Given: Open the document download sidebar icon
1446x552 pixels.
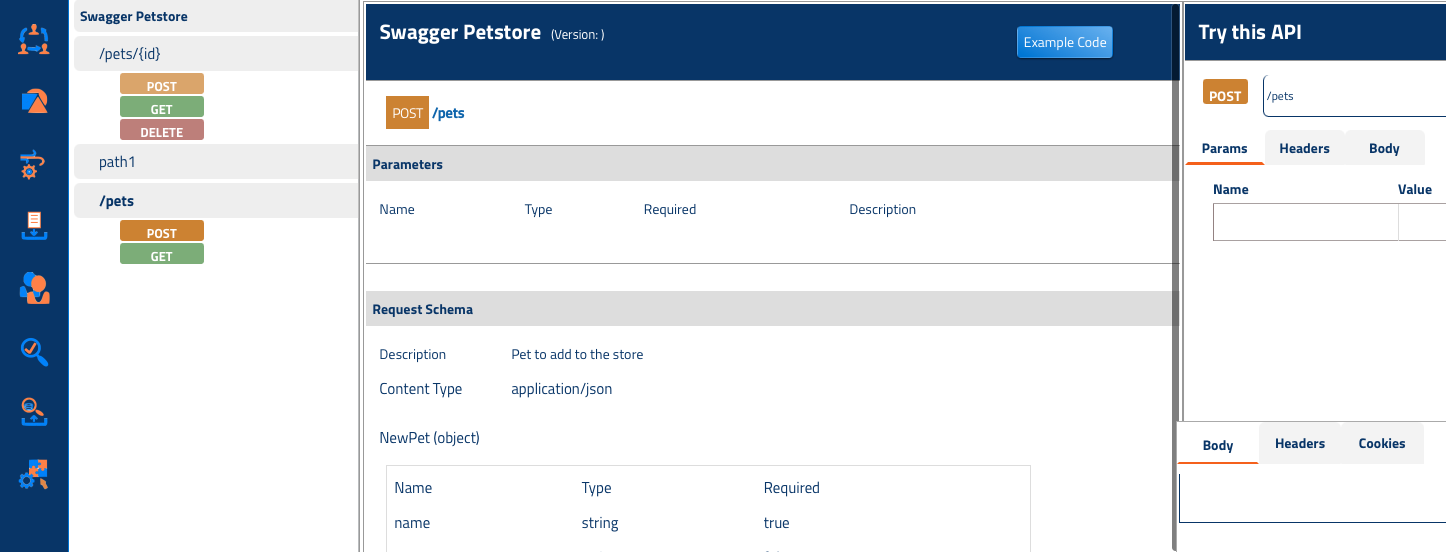Looking at the screenshot, I should point(34,226).
